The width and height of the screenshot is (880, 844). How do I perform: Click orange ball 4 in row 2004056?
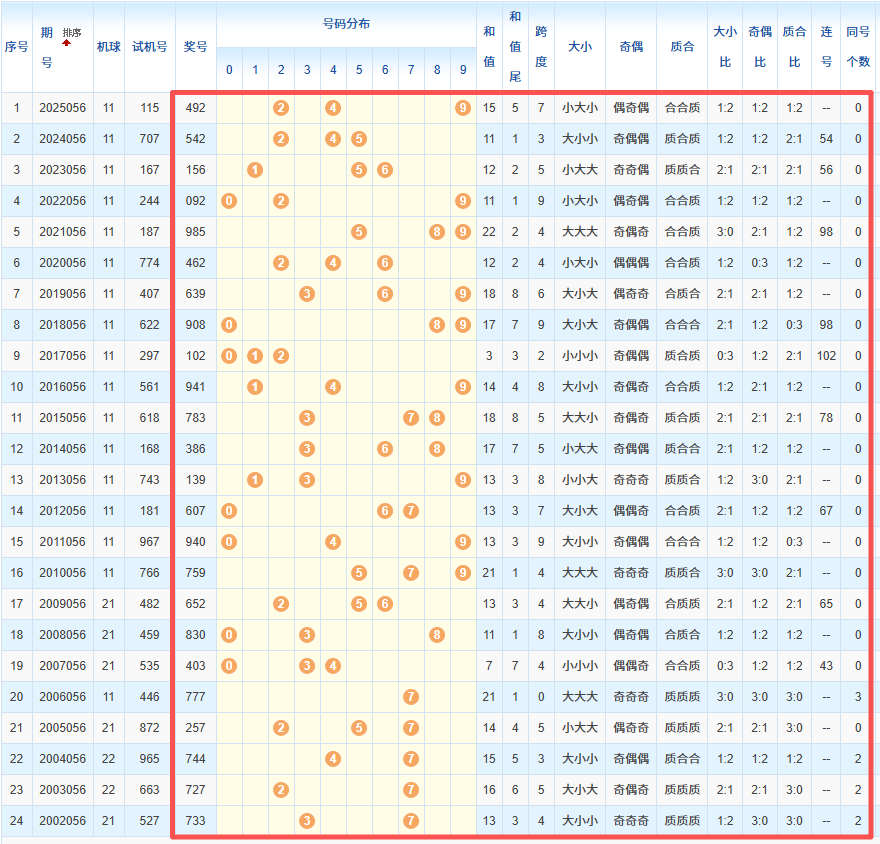[333, 759]
